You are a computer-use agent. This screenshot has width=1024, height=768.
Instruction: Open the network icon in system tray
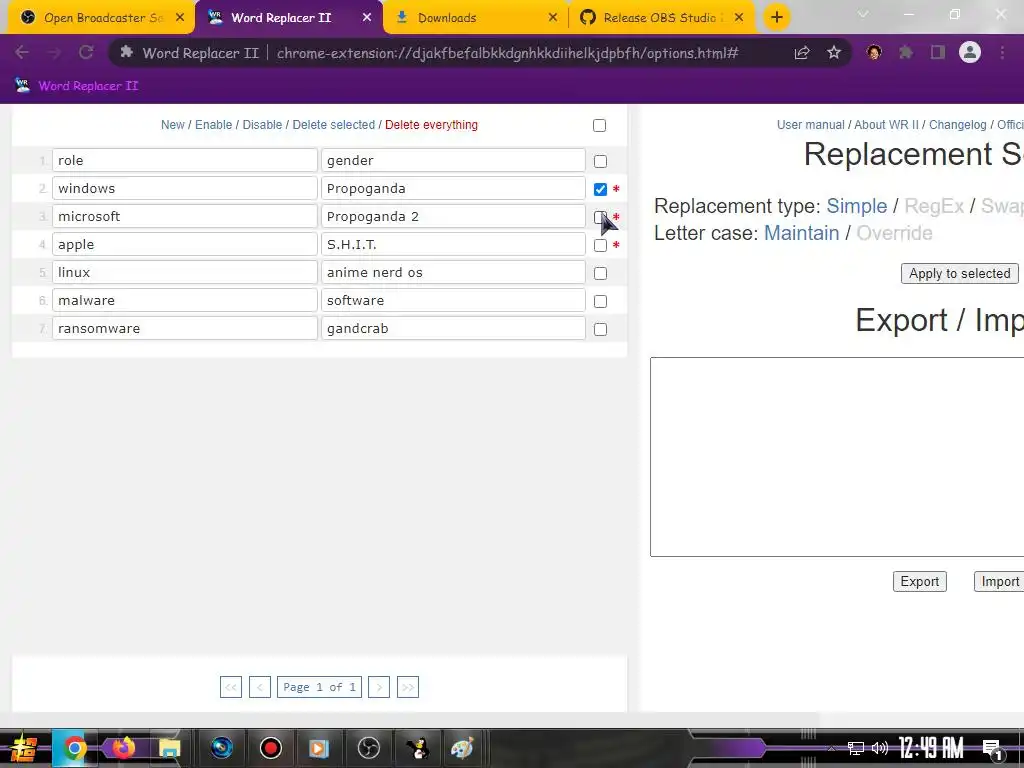pos(856,748)
